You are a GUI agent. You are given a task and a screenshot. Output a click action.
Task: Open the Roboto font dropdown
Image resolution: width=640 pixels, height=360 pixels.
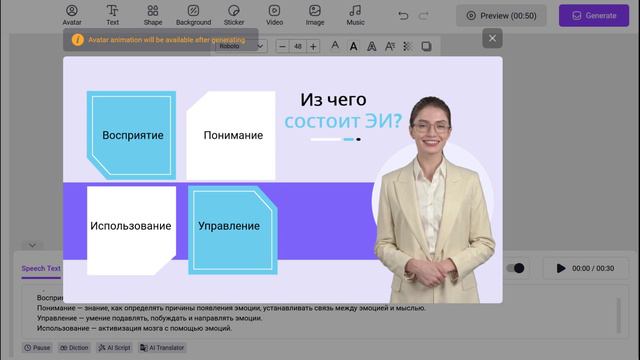[x=242, y=46]
